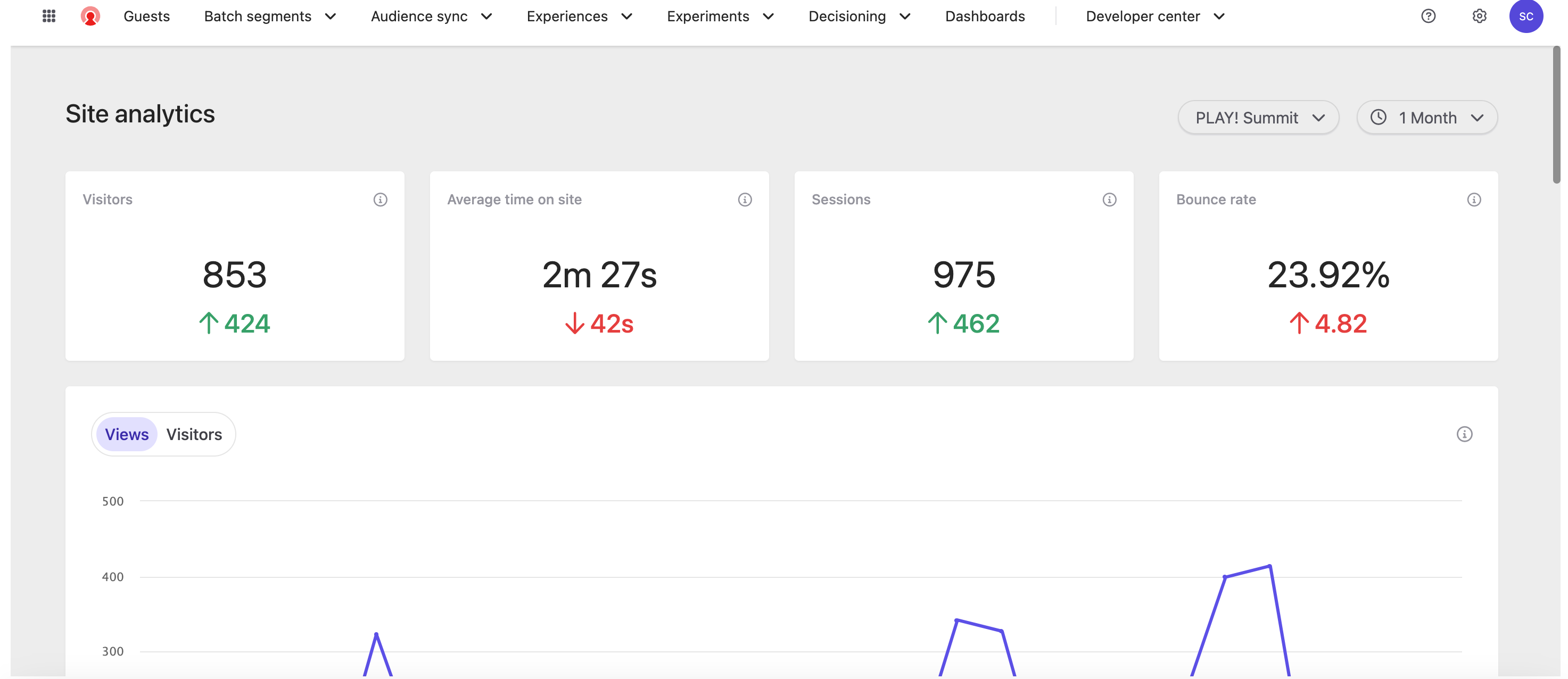Click the Sessions card info icon
Image resolution: width=1568 pixels, height=679 pixels.
coord(1109,200)
